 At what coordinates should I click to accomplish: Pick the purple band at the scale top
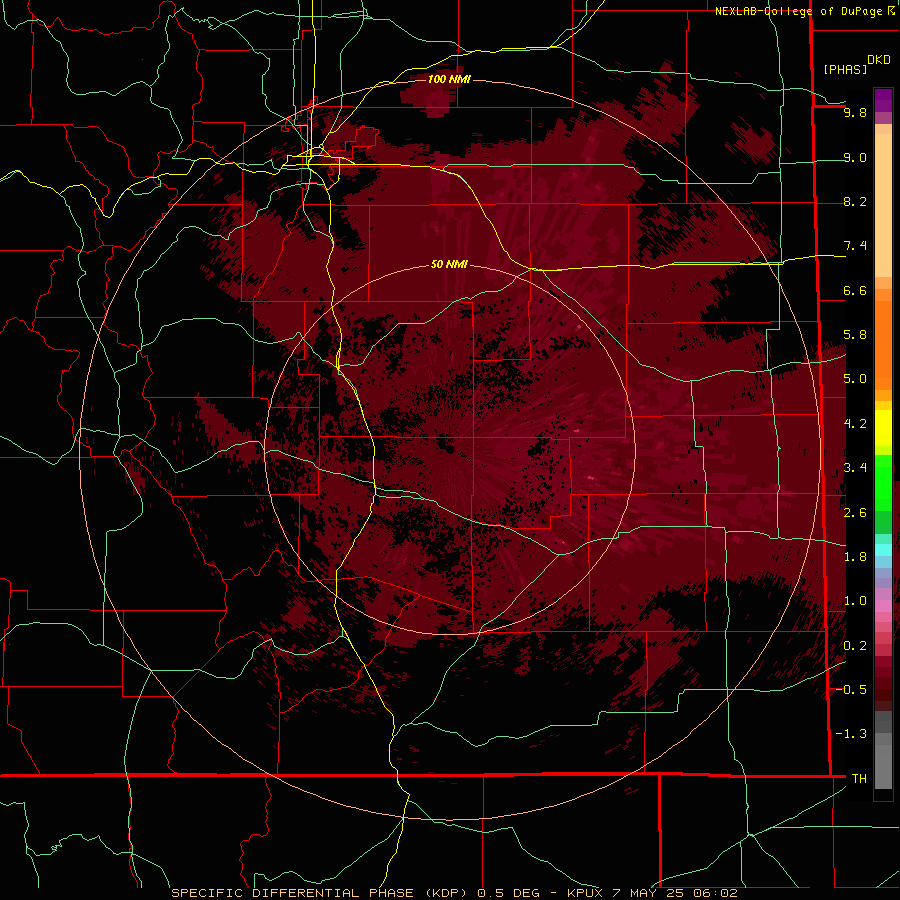pos(883,100)
